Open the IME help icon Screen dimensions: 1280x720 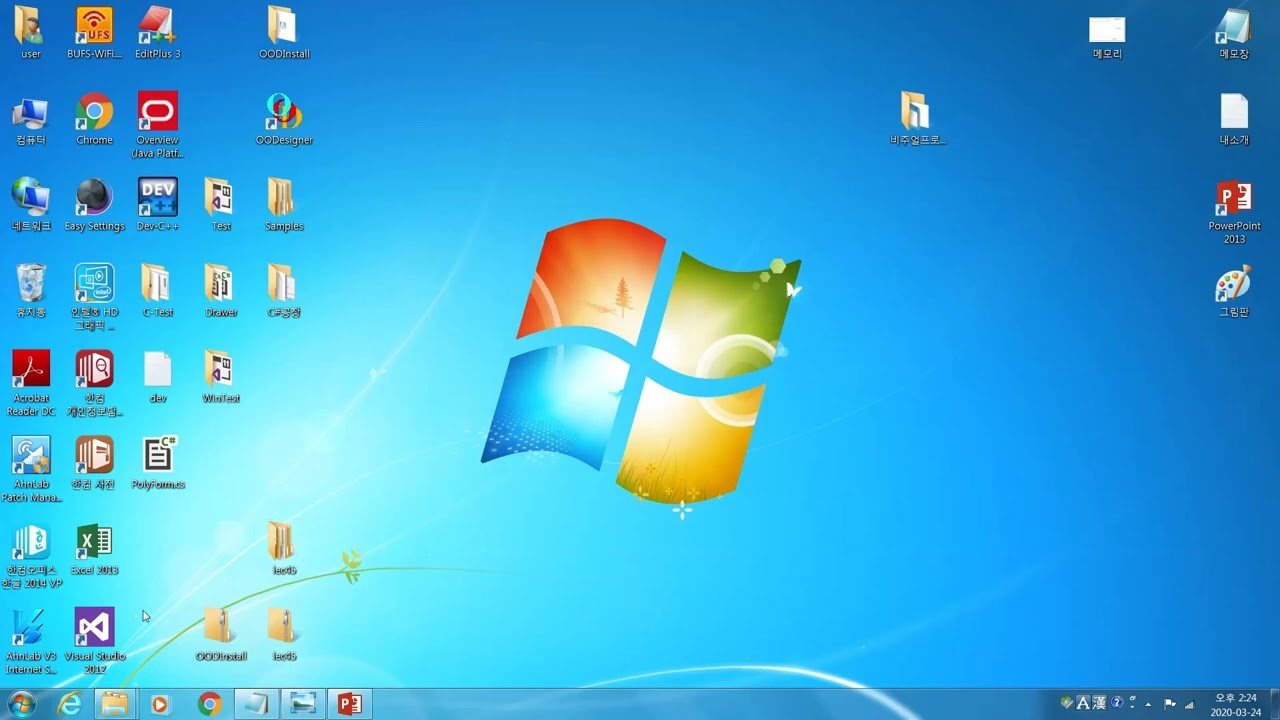tap(1118, 703)
